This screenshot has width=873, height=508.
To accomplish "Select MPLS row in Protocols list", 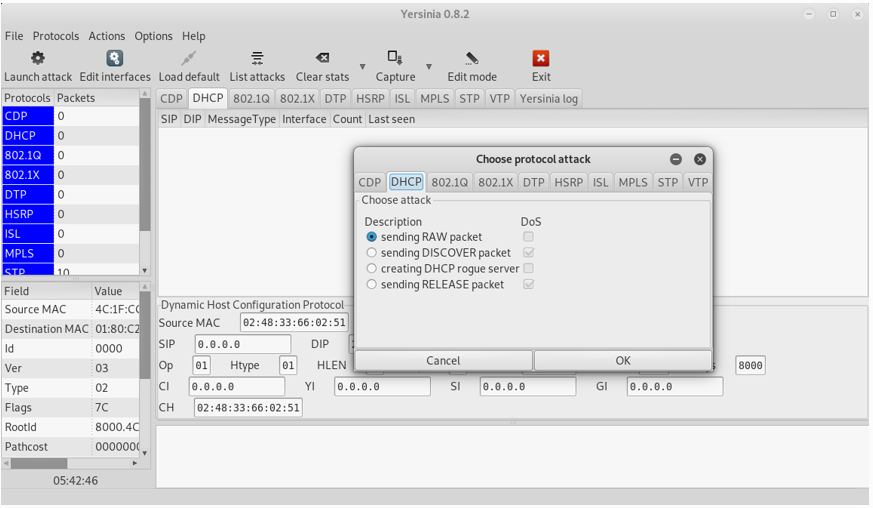I will (x=70, y=253).
